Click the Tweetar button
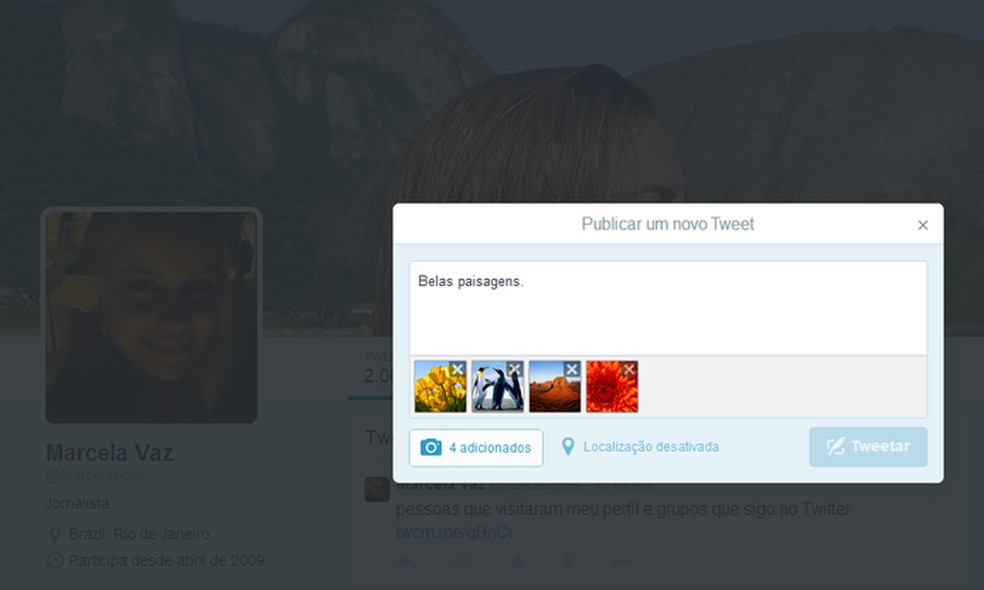The height and width of the screenshot is (590, 984). pos(868,447)
